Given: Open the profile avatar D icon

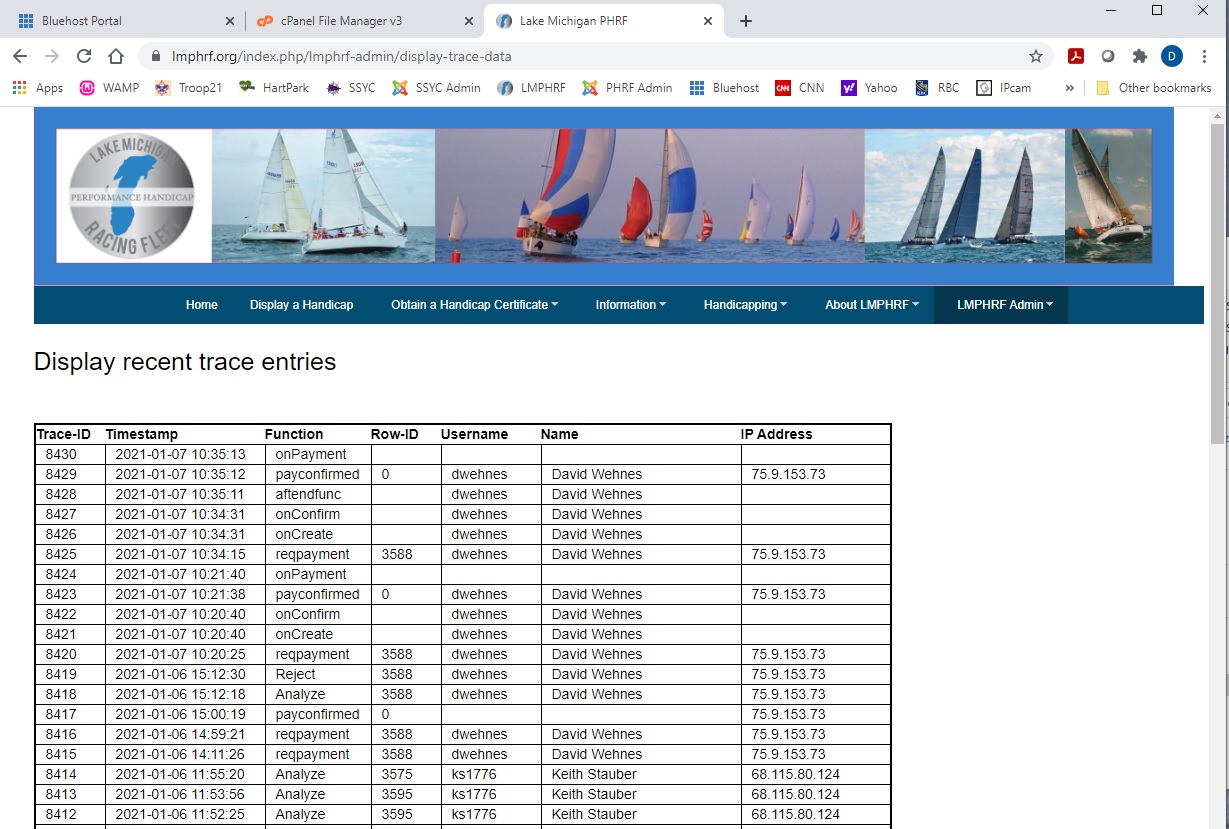Looking at the screenshot, I should coord(1172,56).
